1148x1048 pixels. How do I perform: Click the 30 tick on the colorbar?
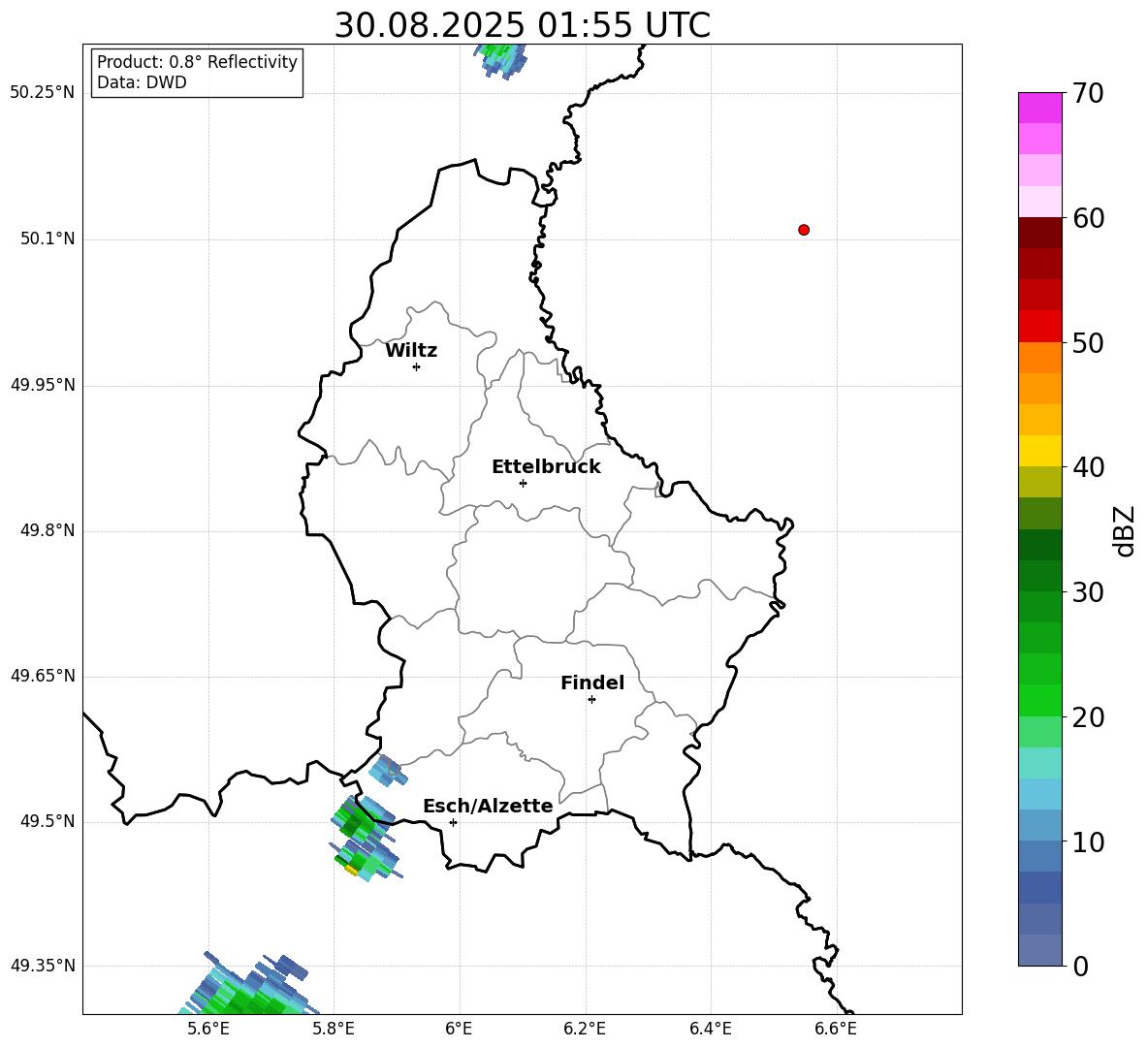pos(1087,592)
